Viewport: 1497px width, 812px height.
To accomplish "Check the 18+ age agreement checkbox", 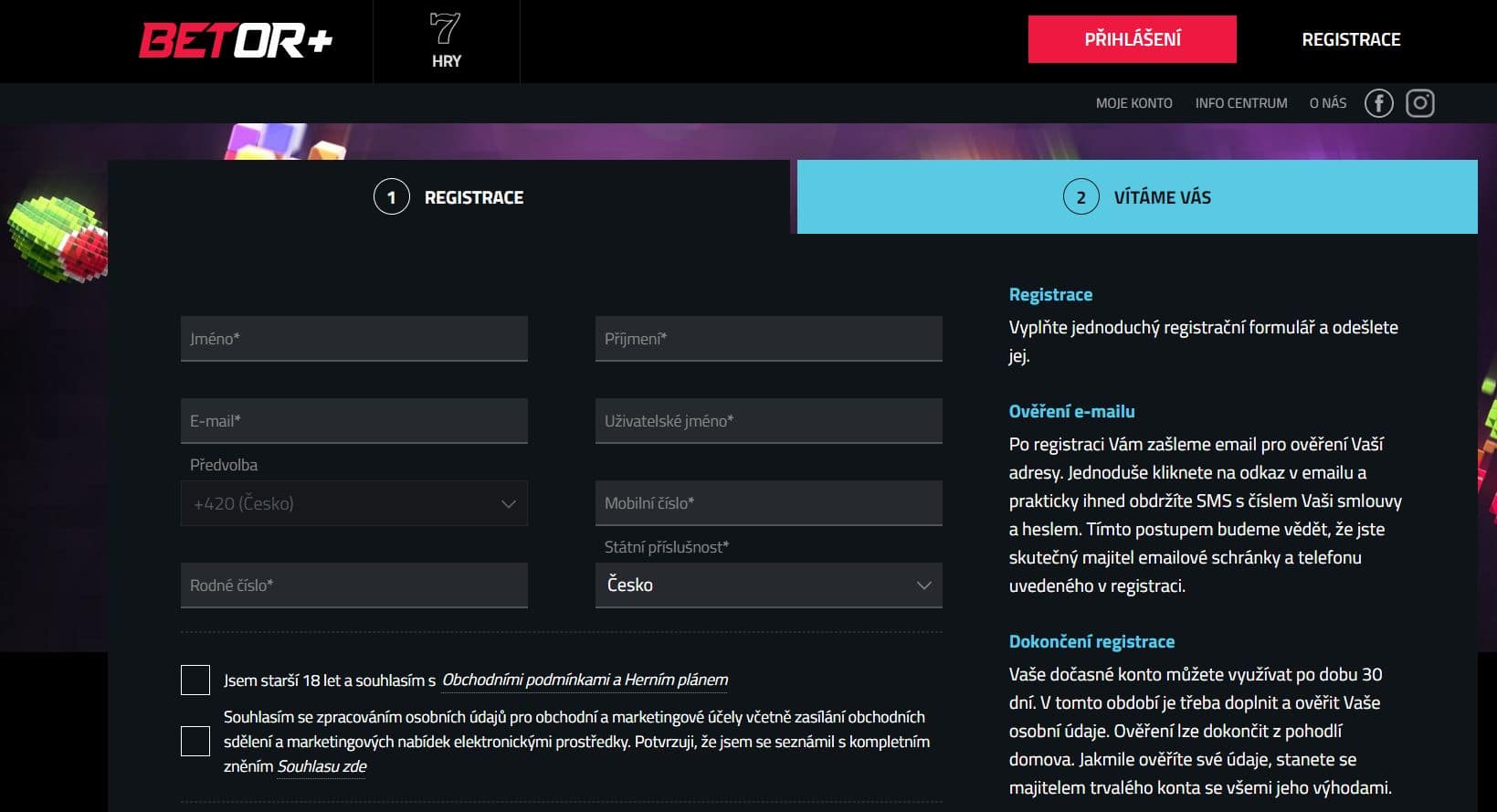I will click(195, 680).
